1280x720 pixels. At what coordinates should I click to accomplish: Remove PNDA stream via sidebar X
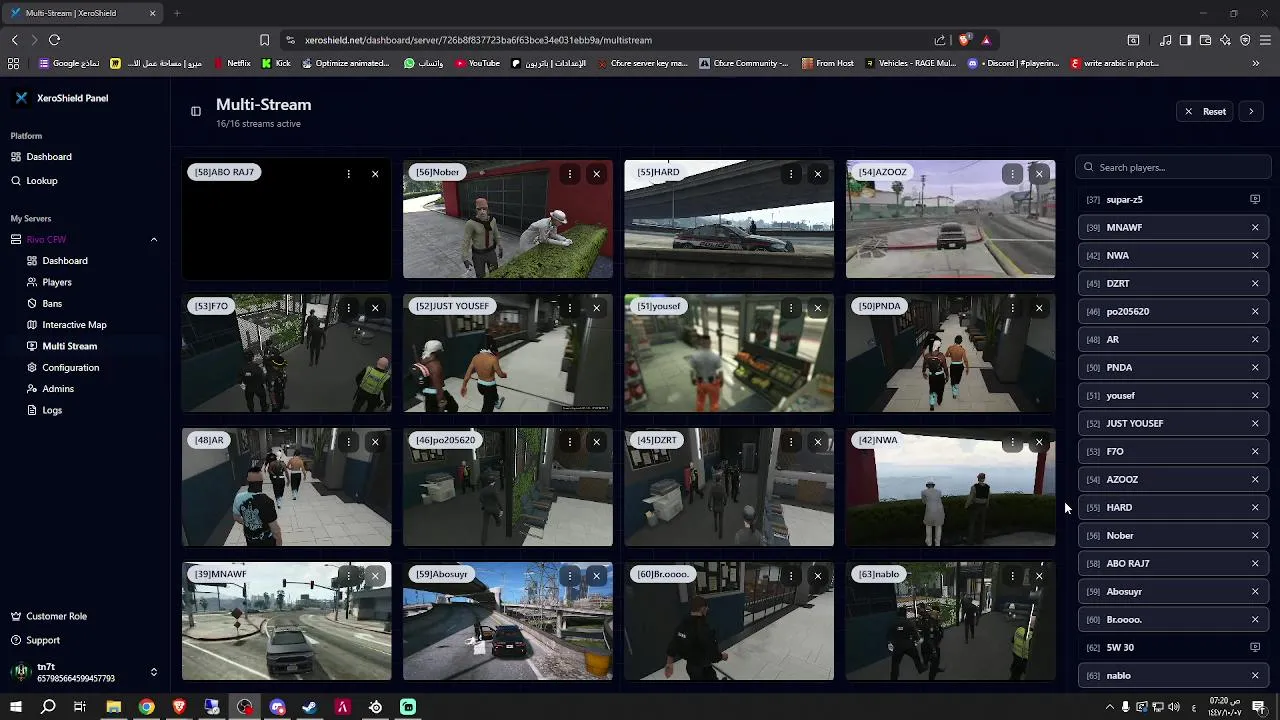[1255, 367]
